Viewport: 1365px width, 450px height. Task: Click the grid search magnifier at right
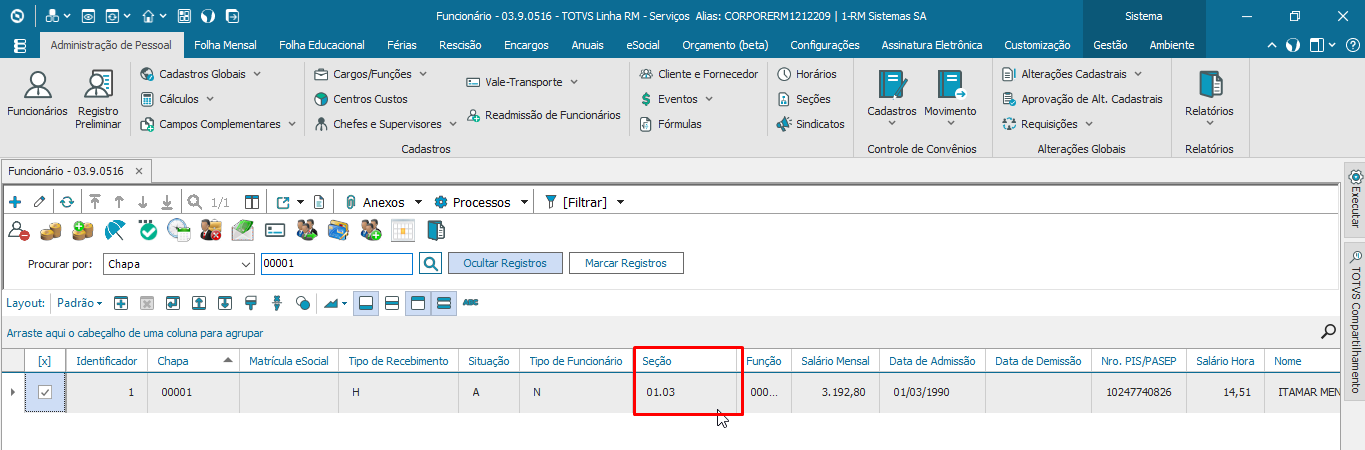click(x=1329, y=331)
